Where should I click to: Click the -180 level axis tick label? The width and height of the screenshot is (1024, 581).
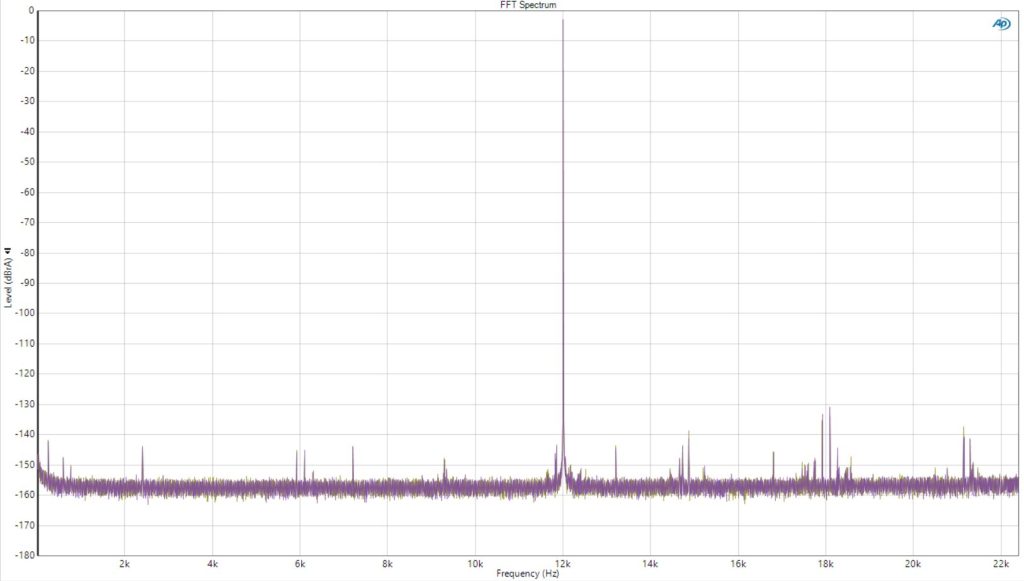tap(25, 555)
